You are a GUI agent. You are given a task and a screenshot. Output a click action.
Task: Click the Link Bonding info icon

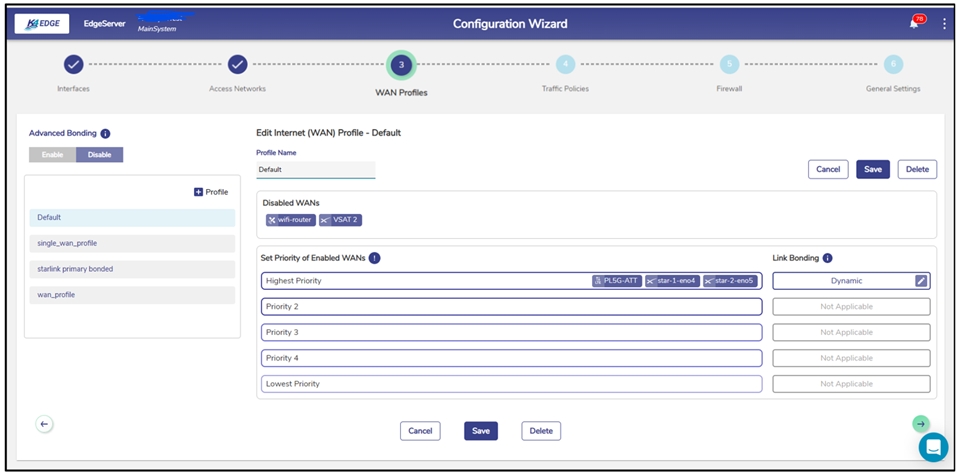coord(827,258)
